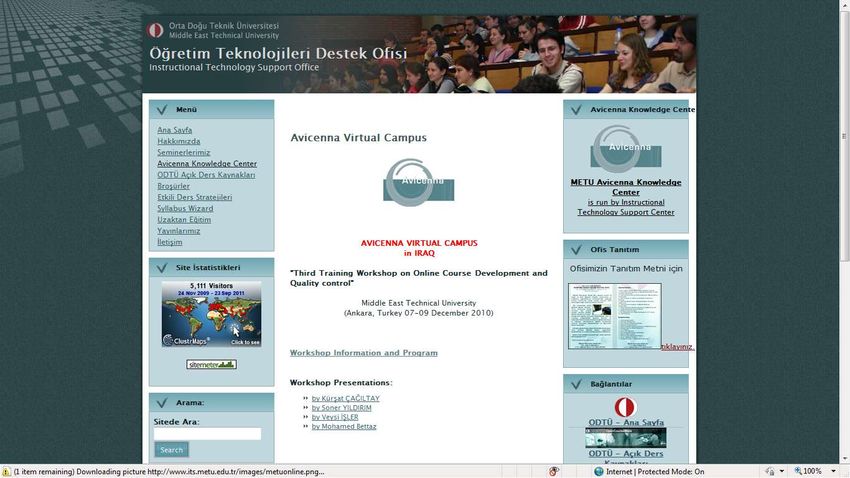850x478 pixels.
Task: Open presentation by Veysi İŞLER
Action: pyautogui.click(x=335, y=417)
